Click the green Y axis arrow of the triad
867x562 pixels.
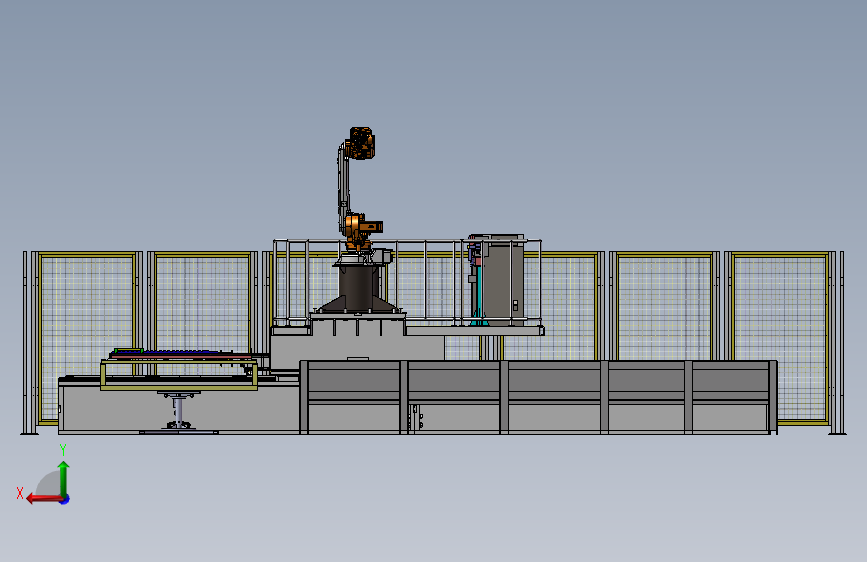tap(64, 478)
